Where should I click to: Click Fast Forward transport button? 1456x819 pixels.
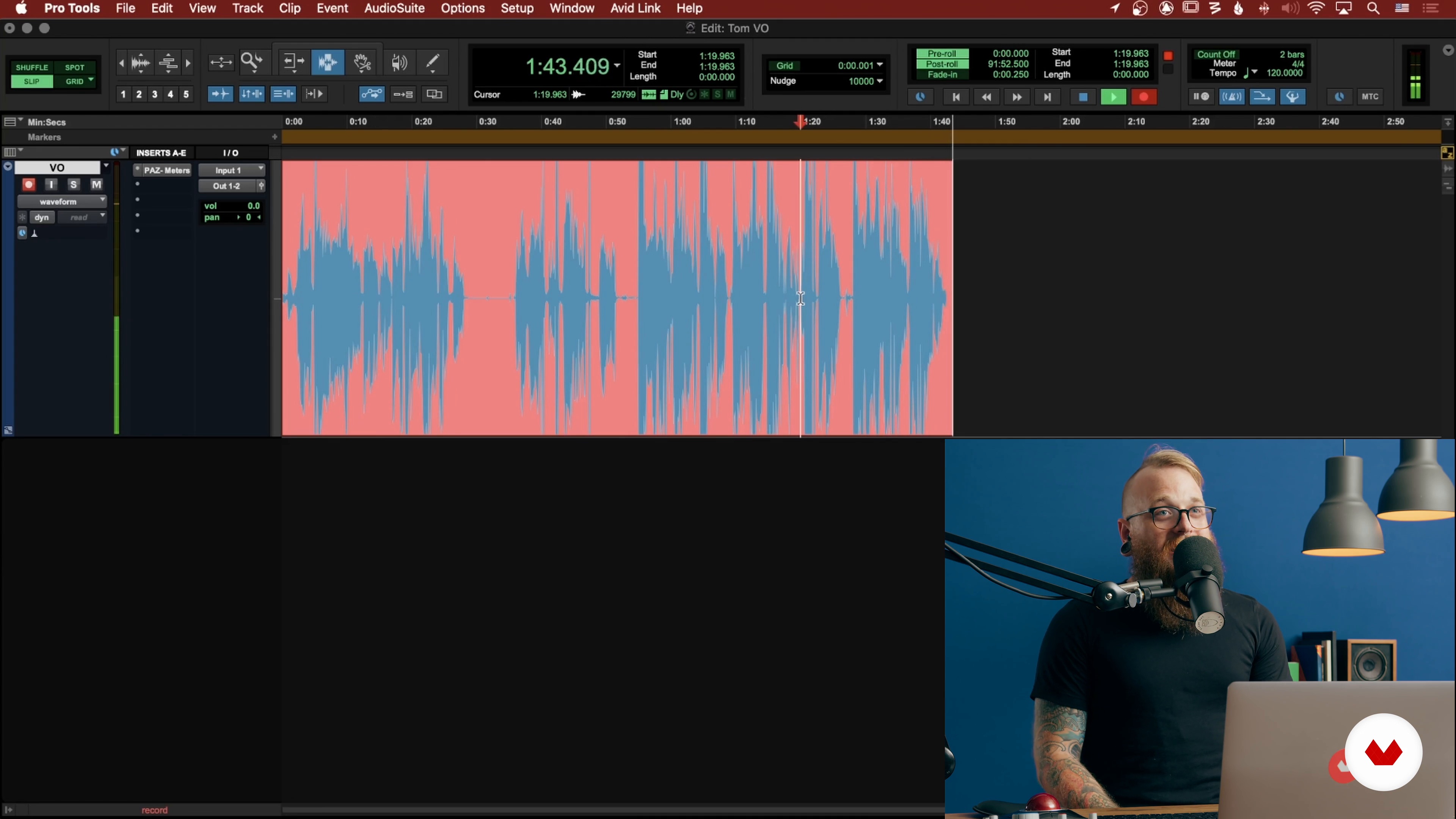(1017, 97)
